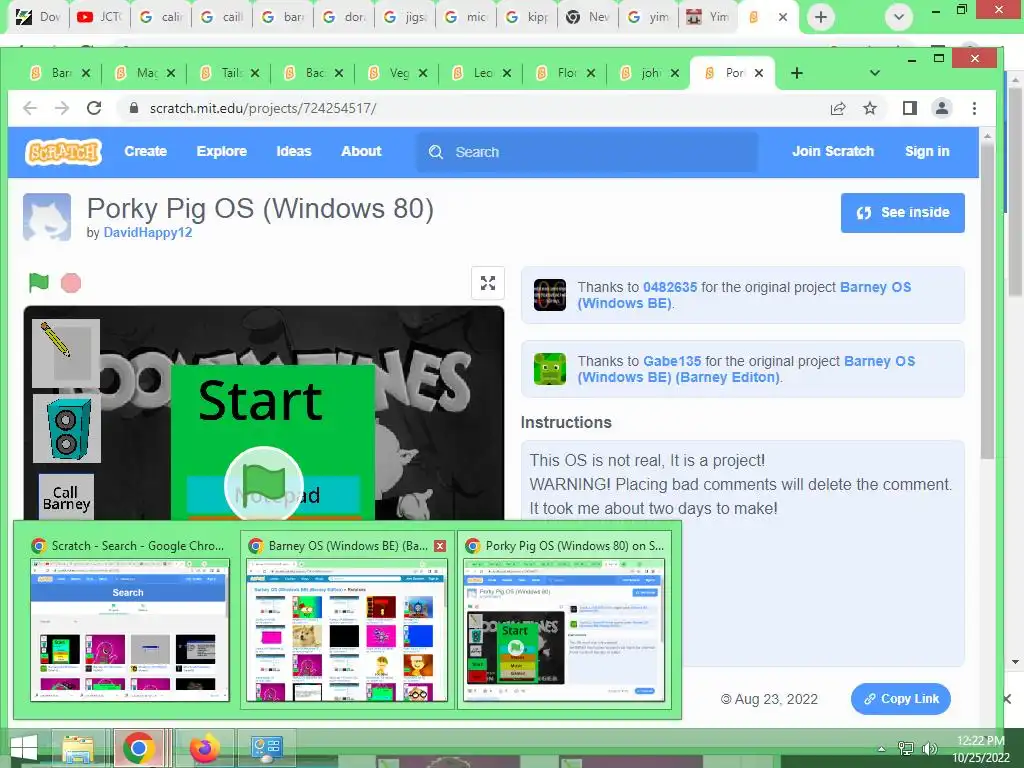Screen dimensions: 1024x768
Task: Select the Scratch - Search window preview thumbnail
Action: (130, 630)
